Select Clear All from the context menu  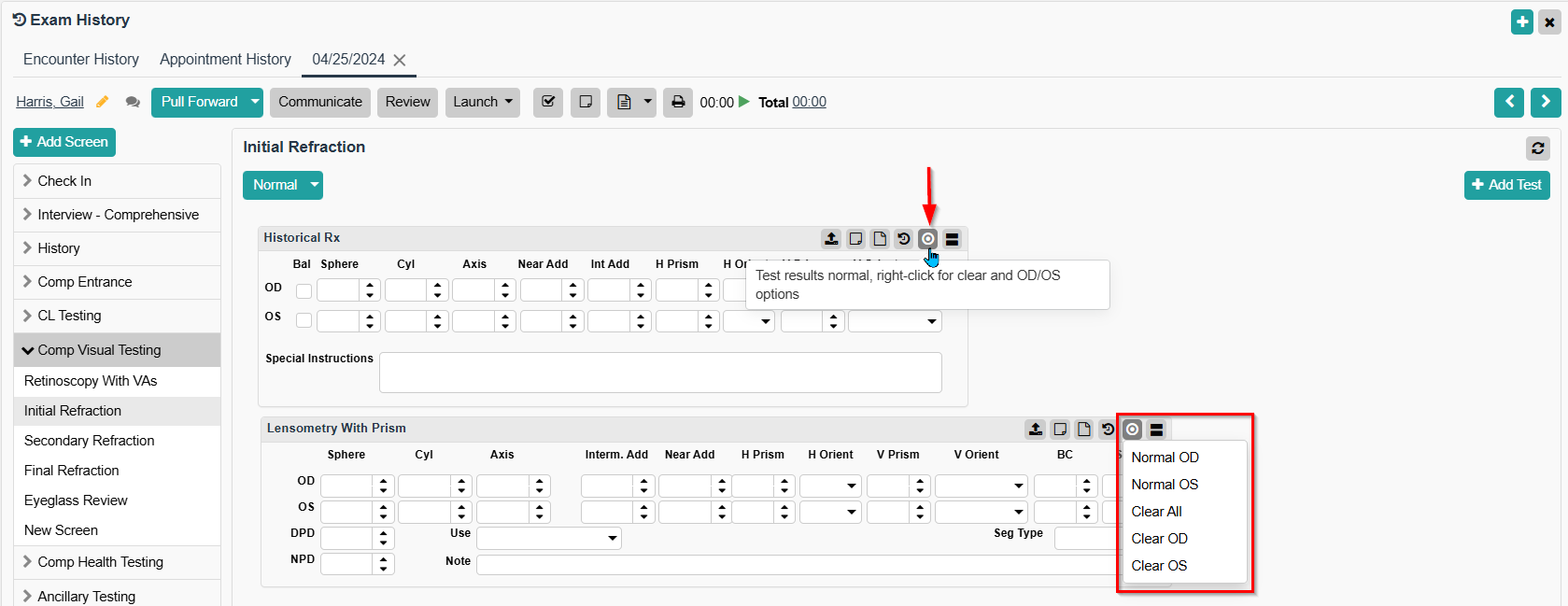coord(1156,512)
